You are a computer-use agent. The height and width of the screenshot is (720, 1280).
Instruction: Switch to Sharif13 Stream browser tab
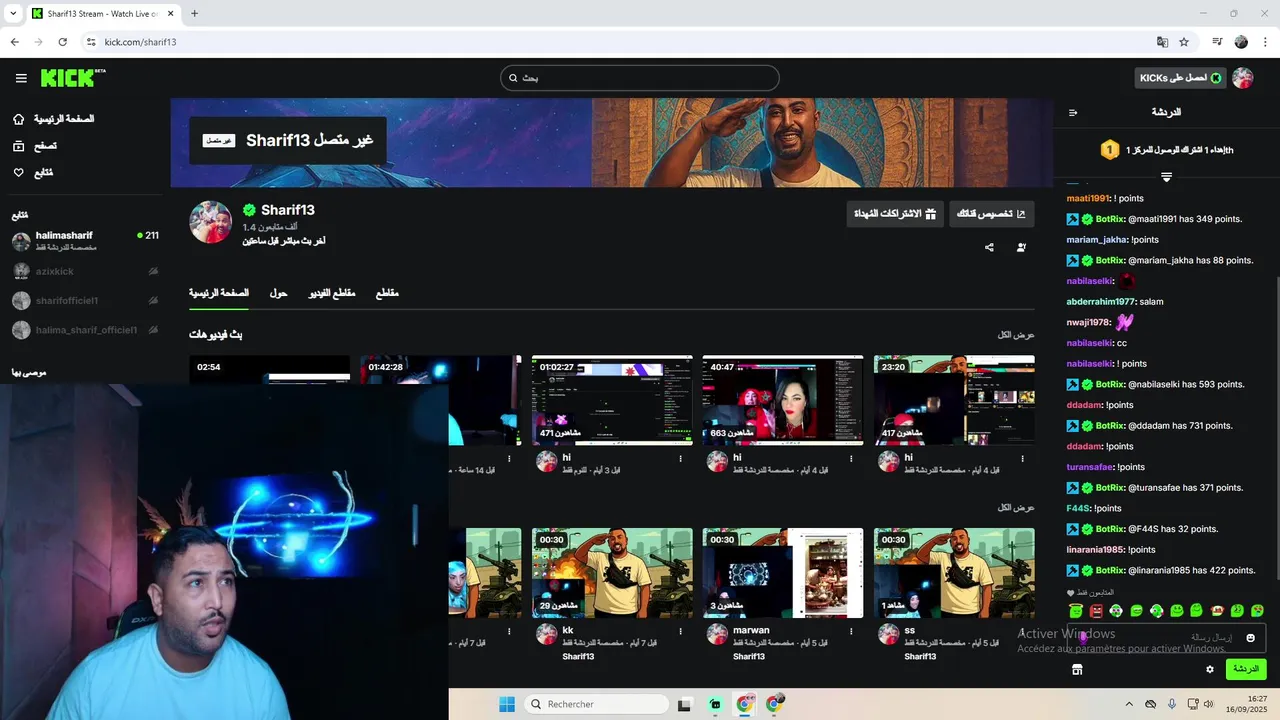[x=101, y=13]
